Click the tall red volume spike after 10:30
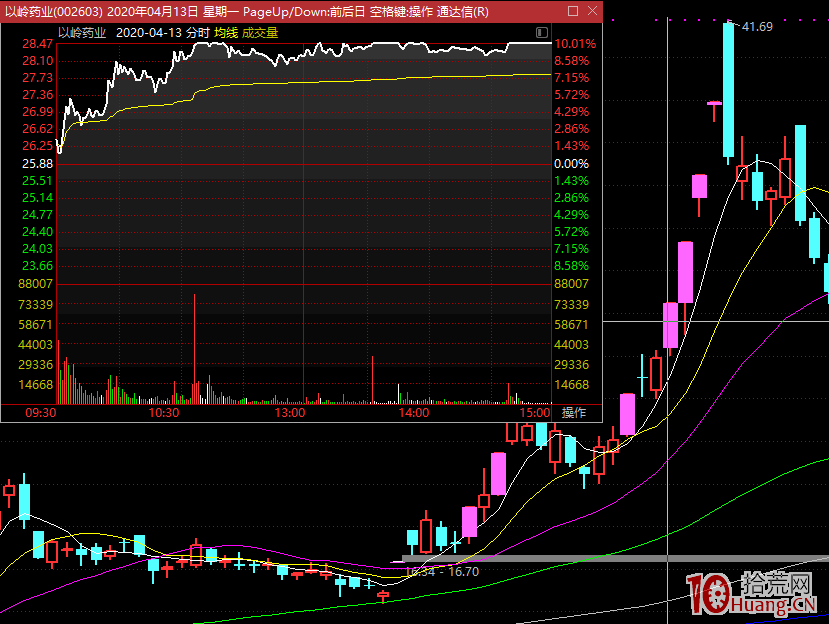 pyautogui.click(x=195, y=349)
